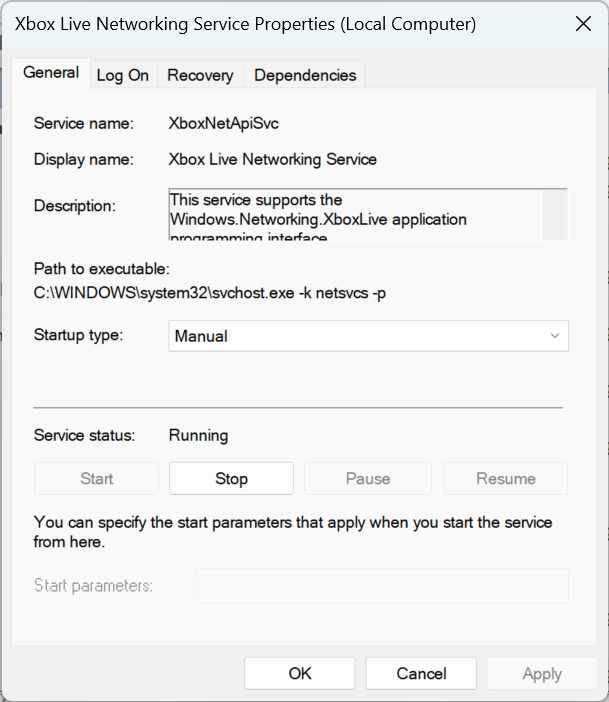Click the Apply button
Image resolution: width=609 pixels, height=702 pixels.
tap(542, 673)
